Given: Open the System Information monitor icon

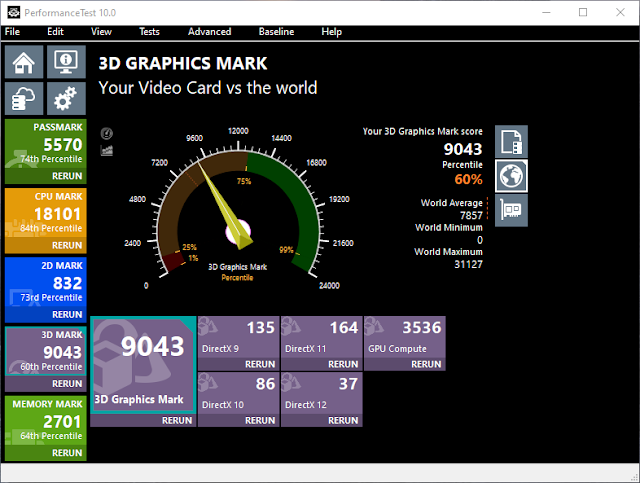Looking at the screenshot, I should (66, 62).
